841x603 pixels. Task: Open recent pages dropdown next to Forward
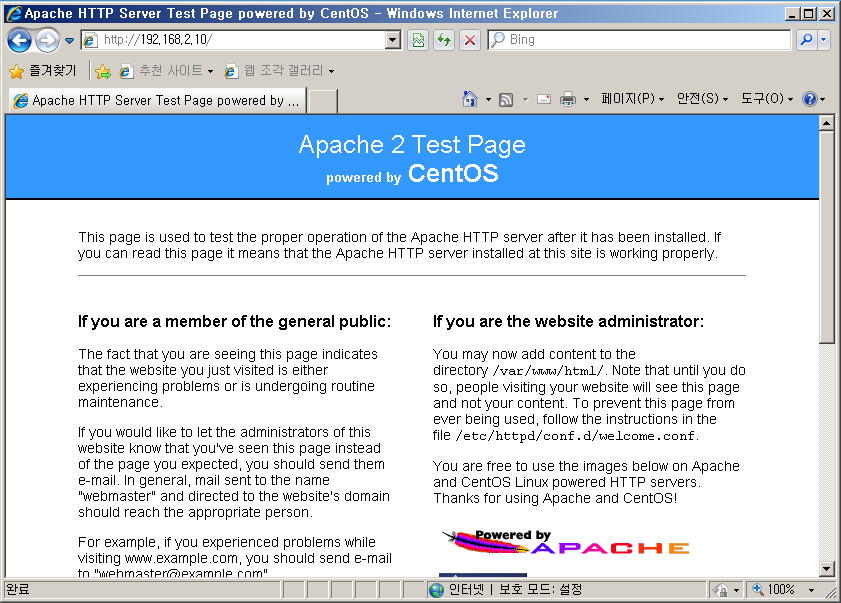(x=69, y=40)
